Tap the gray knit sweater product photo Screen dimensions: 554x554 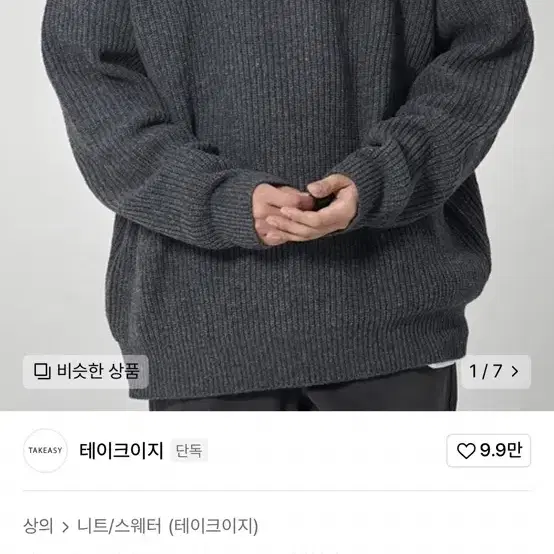coord(277,205)
